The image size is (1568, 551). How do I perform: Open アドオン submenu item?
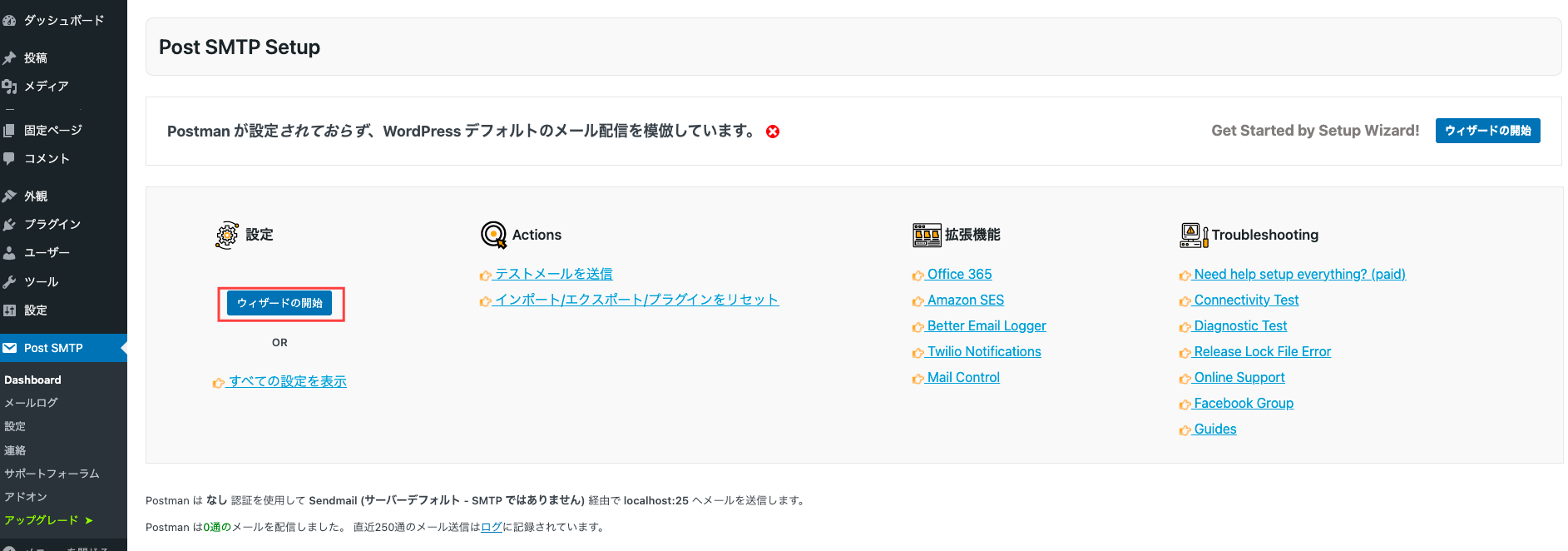(x=26, y=497)
